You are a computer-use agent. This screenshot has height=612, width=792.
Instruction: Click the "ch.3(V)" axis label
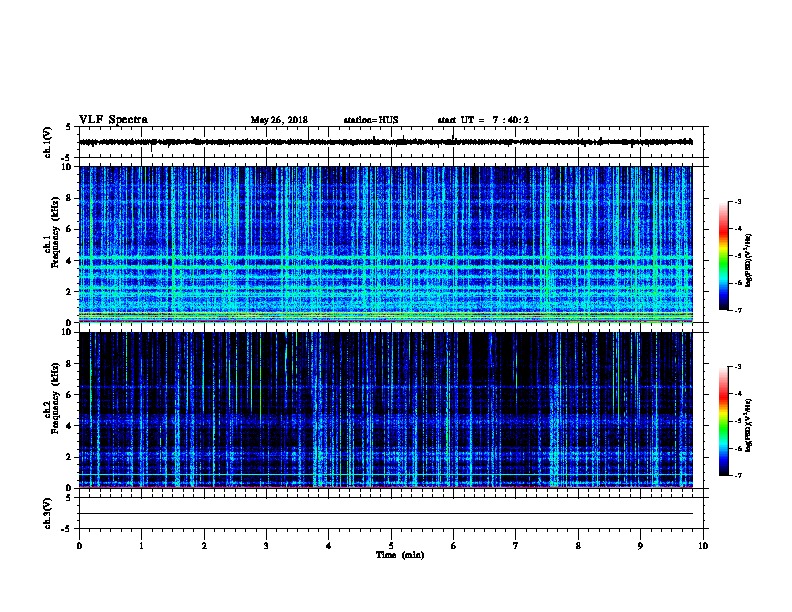pyautogui.click(x=47, y=513)
